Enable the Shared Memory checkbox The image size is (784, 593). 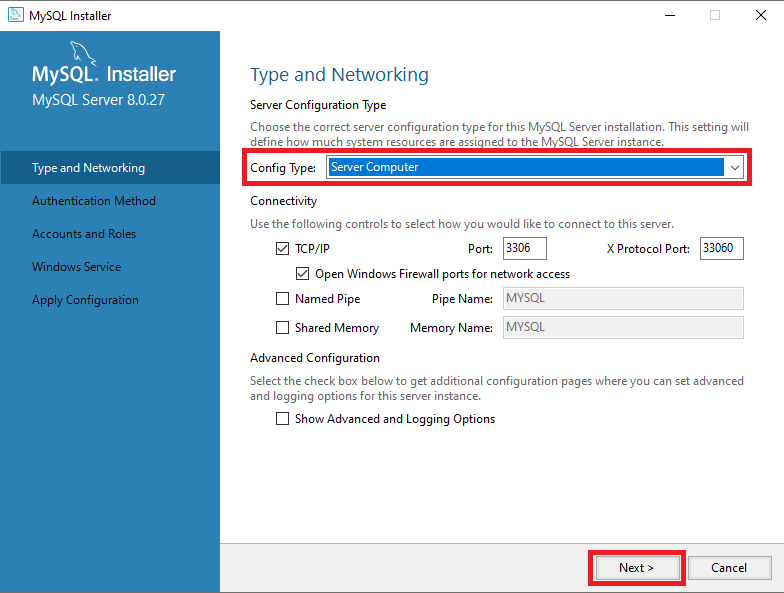pyautogui.click(x=282, y=328)
